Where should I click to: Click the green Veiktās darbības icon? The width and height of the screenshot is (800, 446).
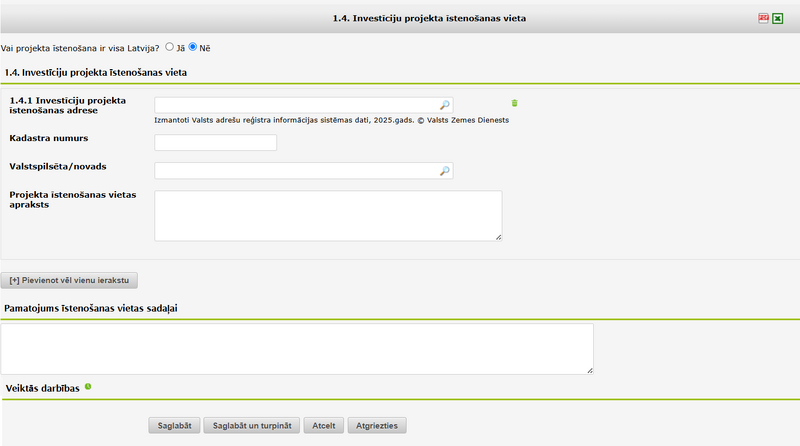click(x=88, y=386)
